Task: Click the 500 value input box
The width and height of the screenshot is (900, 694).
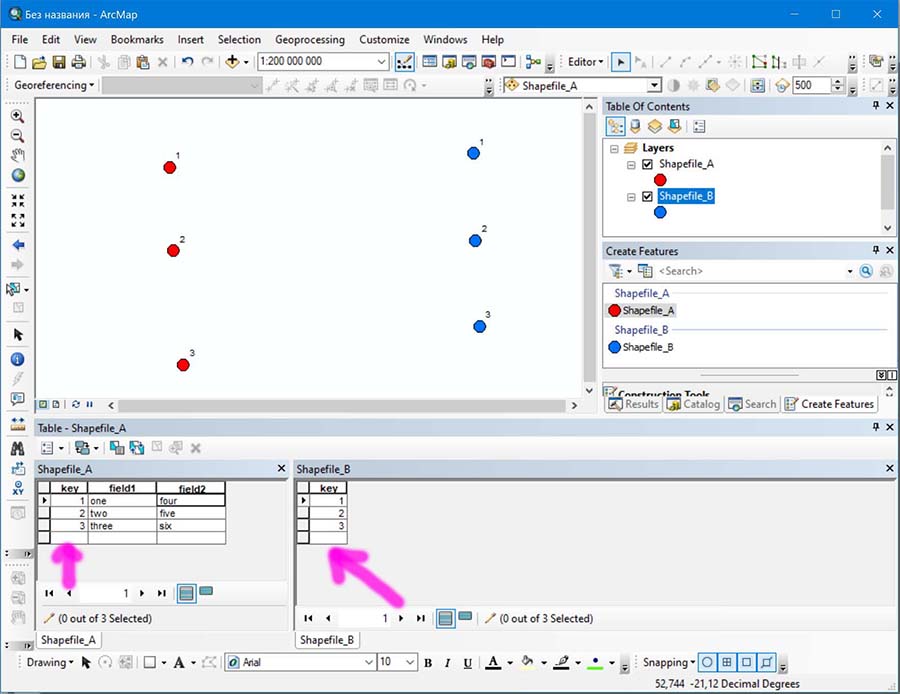Action: tap(811, 86)
